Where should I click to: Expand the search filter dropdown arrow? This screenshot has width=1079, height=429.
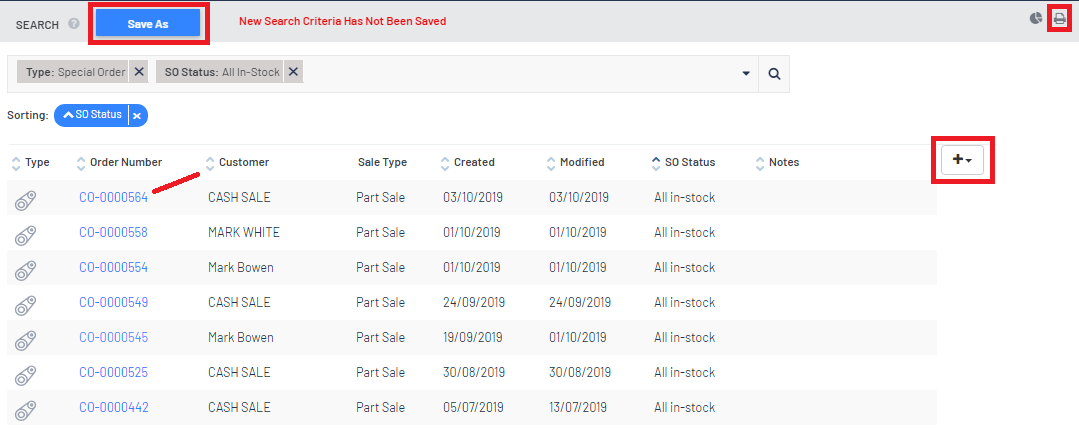pyautogui.click(x=746, y=73)
